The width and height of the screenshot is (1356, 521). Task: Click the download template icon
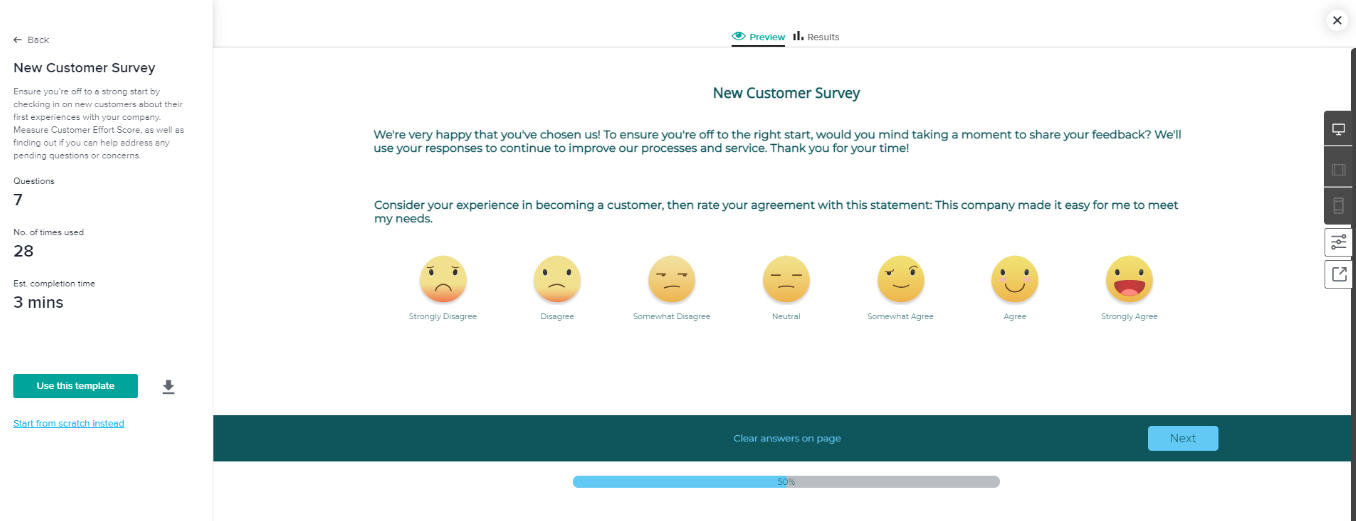168,387
